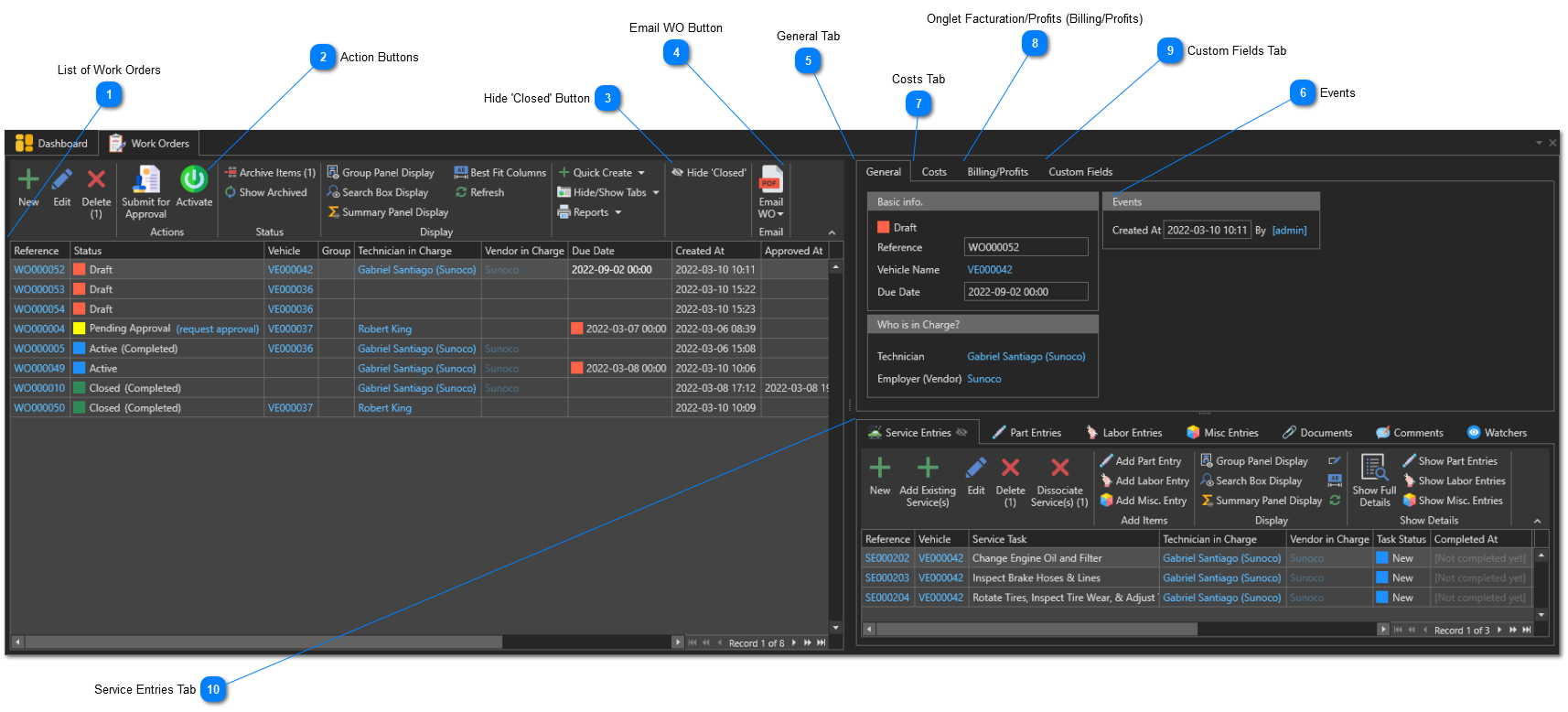Expand the Hide/Show Tabs dropdown
Screen dimensions: 1568x712
coord(608,193)
